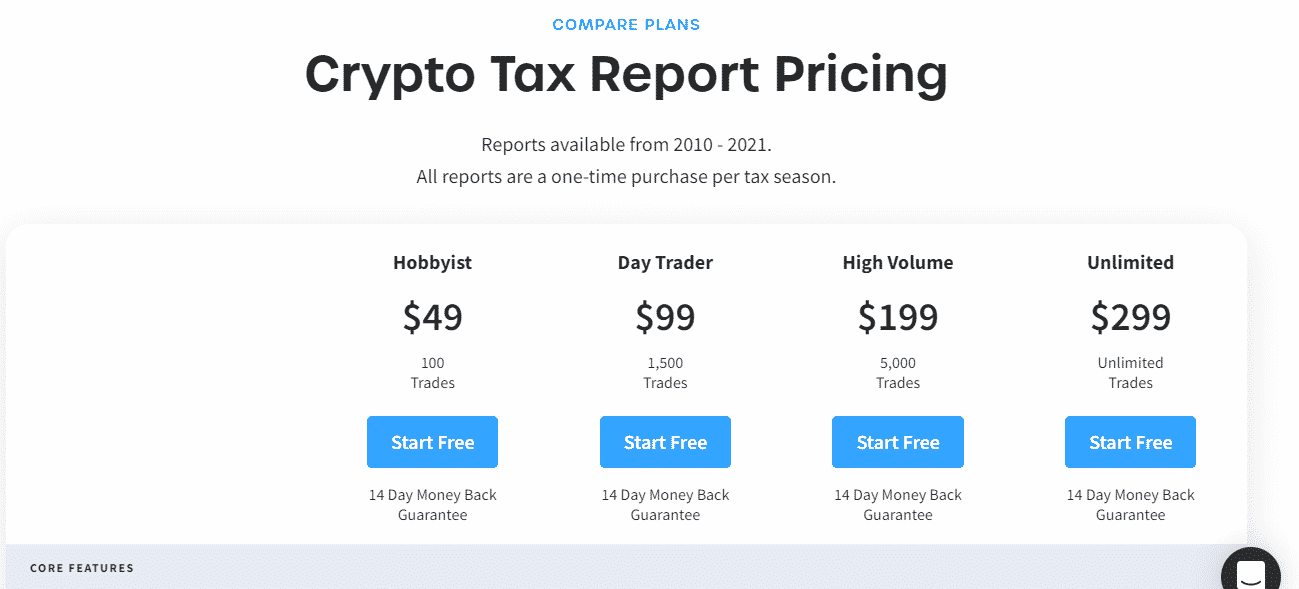Start Free on the High Volume plan
The width and height of the screenshot is (1299, 589).
coord(898,442)
